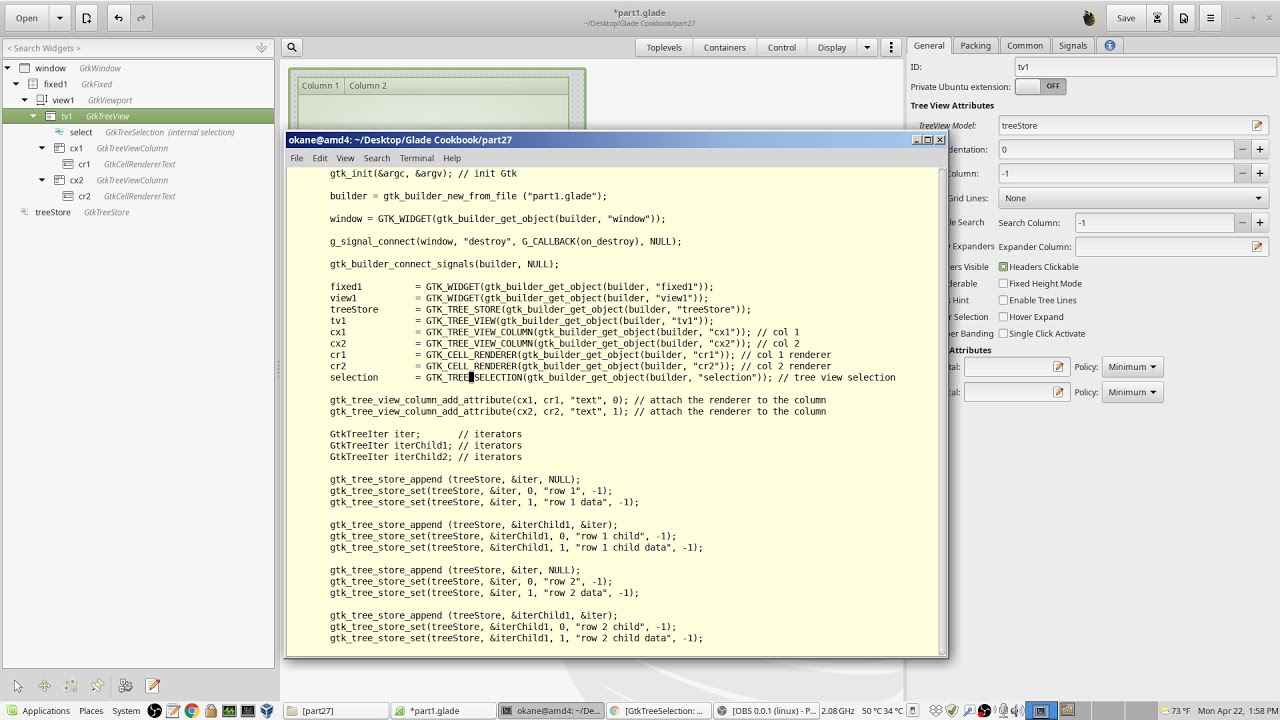1280x720 pixels.
Task: Edit the TreeView Model treeStore pencil icon
Action: tap(1257, 126)
